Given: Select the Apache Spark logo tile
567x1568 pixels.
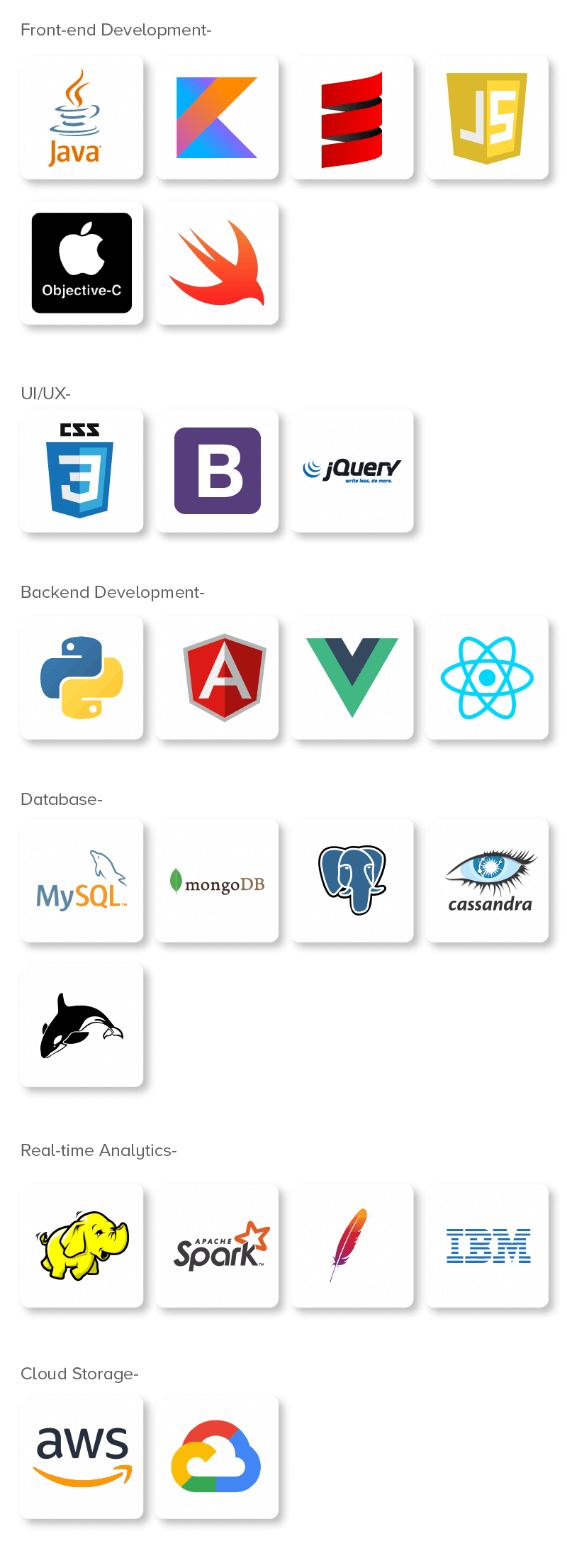Looking at the screenshot, I should click(218, 1246).
